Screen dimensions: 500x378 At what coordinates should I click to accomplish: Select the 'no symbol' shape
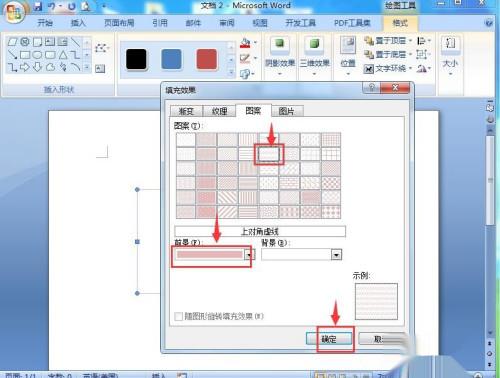click(25, 42)
